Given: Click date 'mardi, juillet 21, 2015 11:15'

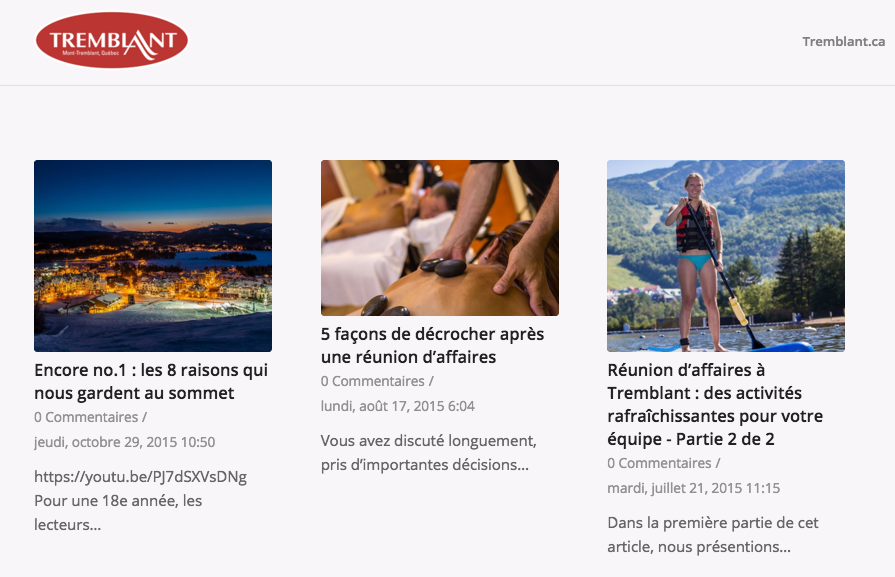Looking at the screenshot, I should pyautogui.click(x=694, y=488).
